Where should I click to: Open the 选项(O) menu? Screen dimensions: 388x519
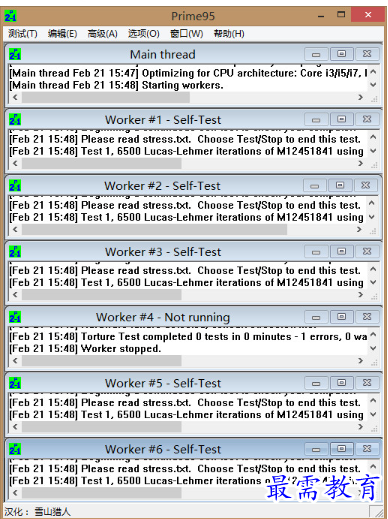pos(144,33)
